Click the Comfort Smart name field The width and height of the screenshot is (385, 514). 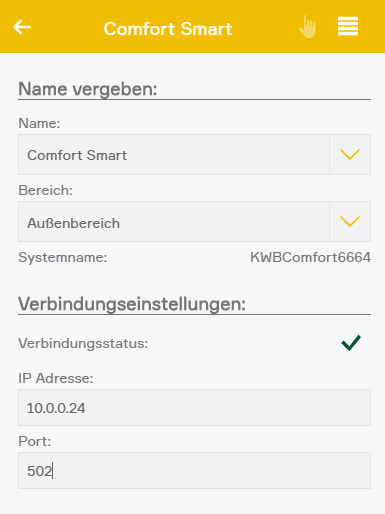tap(174, 155)
